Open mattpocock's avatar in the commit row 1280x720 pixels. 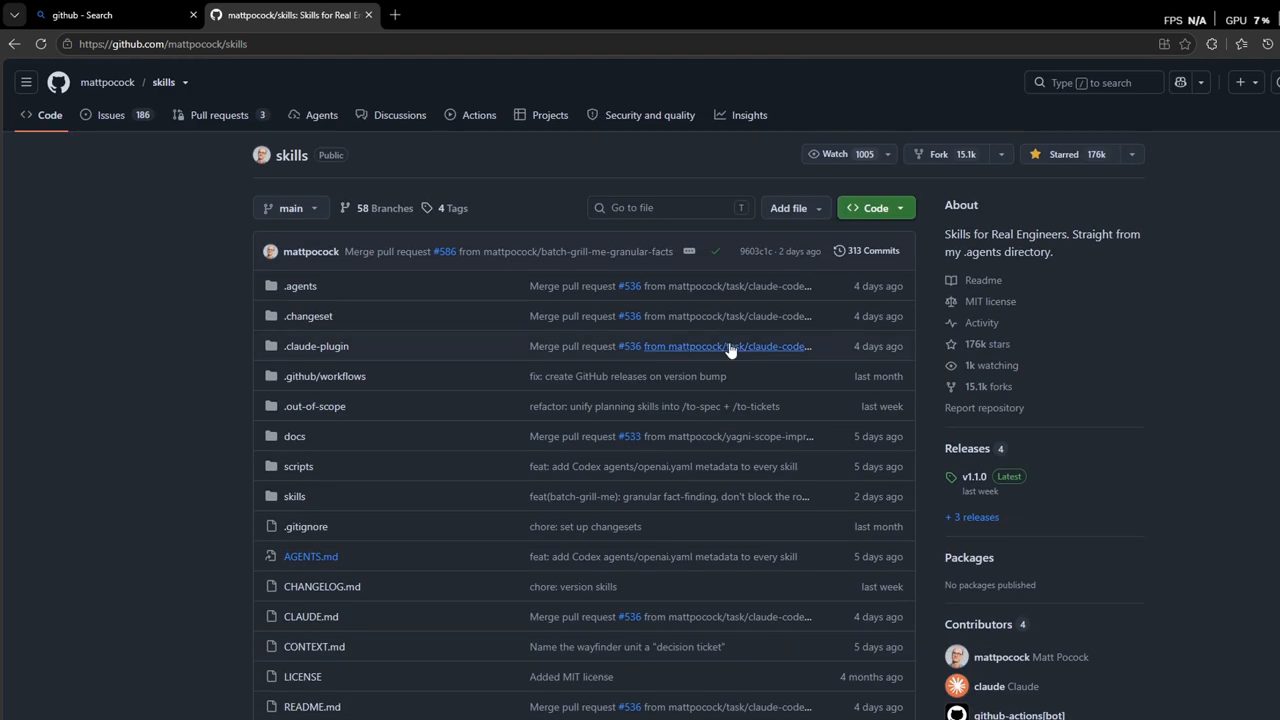coord(270,251)
